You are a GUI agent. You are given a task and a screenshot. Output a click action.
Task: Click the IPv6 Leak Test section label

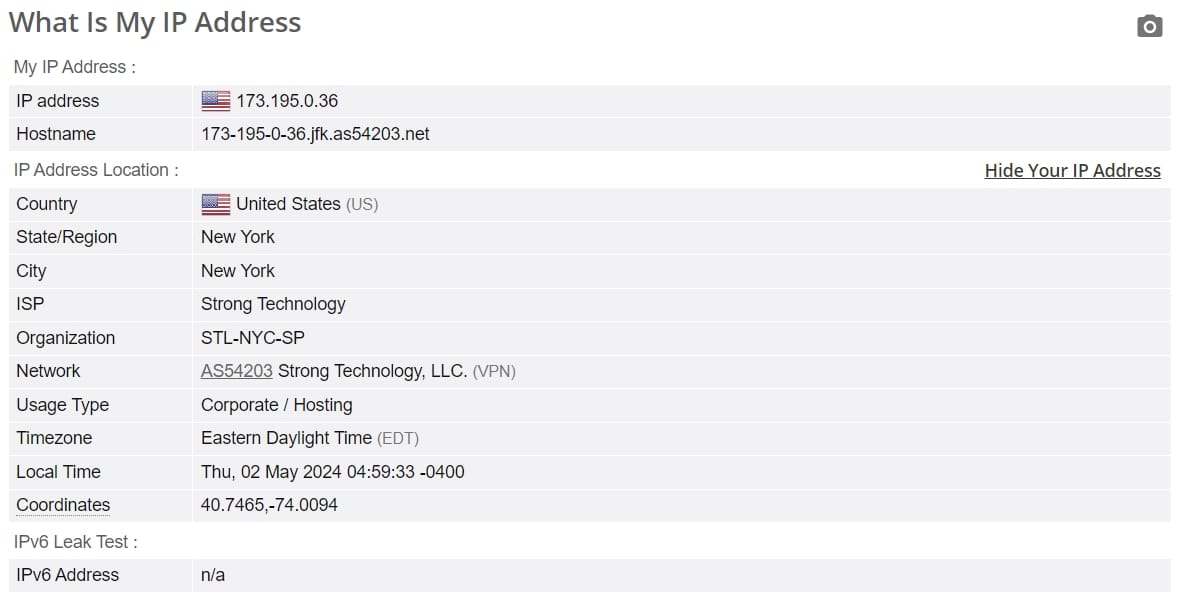click(75, 542)
